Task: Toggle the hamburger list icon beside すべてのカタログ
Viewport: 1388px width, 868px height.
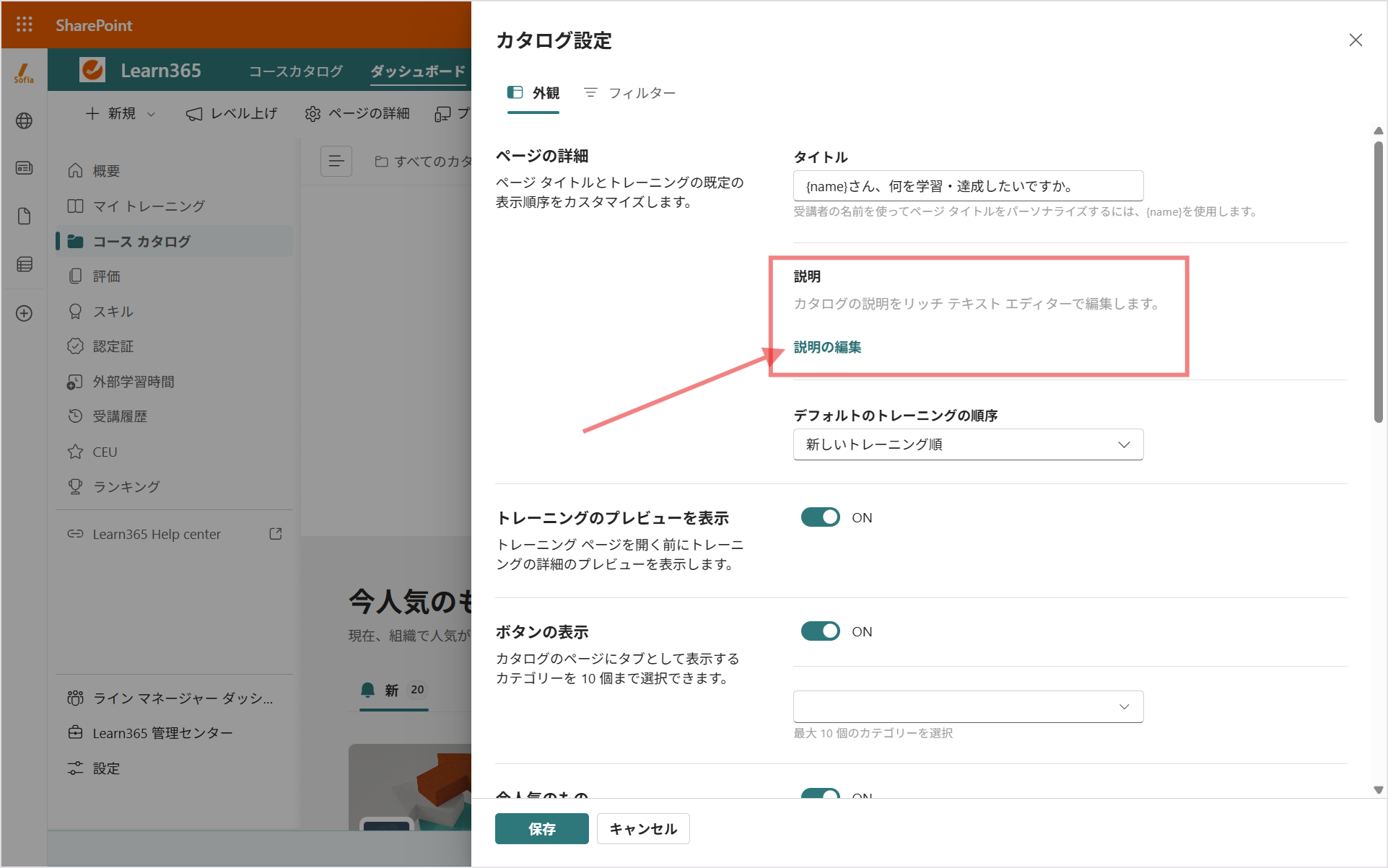Action: (336, 161)
